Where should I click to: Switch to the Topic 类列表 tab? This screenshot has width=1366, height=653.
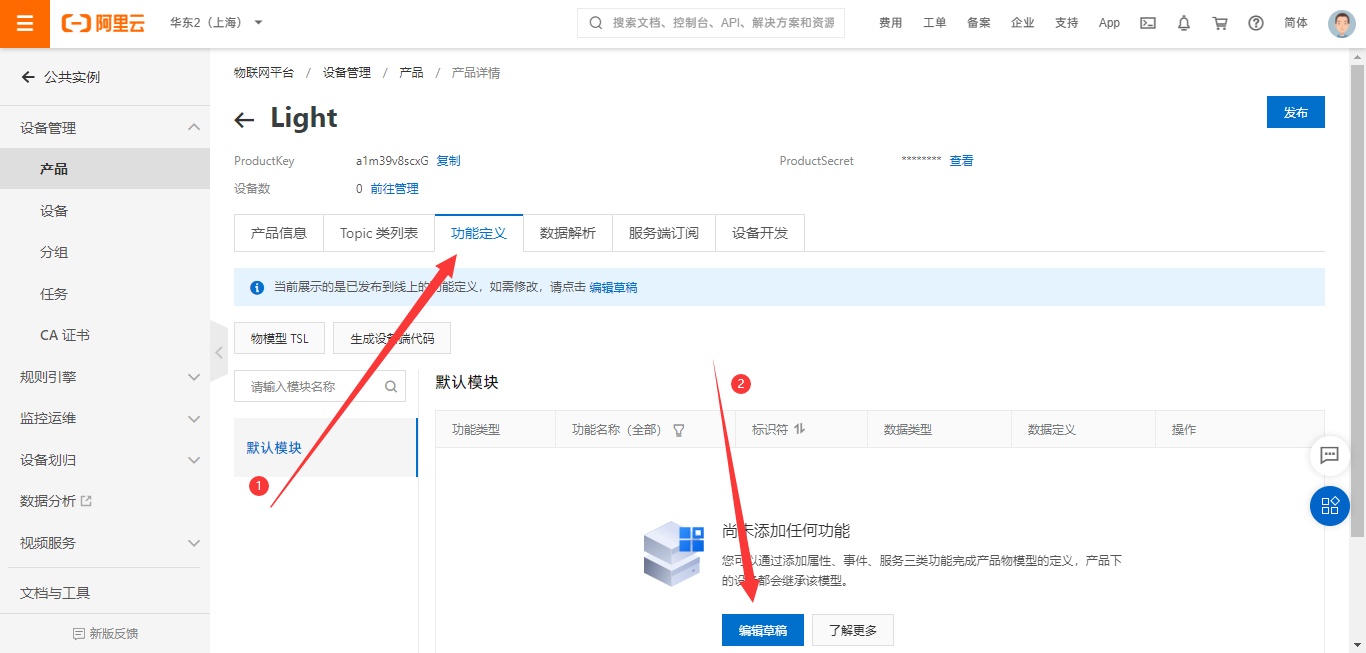(378, 232)
